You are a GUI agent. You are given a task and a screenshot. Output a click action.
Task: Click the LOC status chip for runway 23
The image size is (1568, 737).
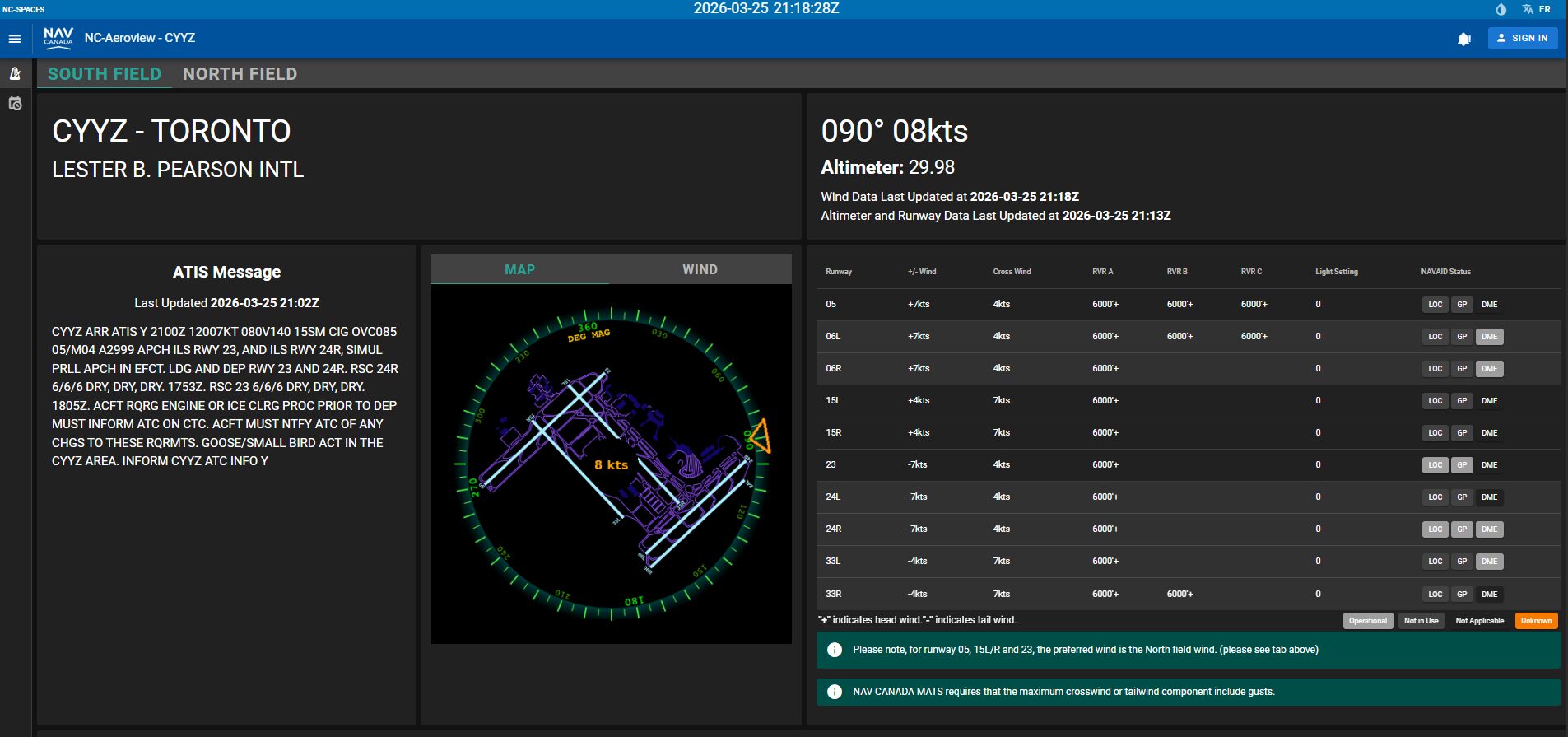click(1435, 465)
